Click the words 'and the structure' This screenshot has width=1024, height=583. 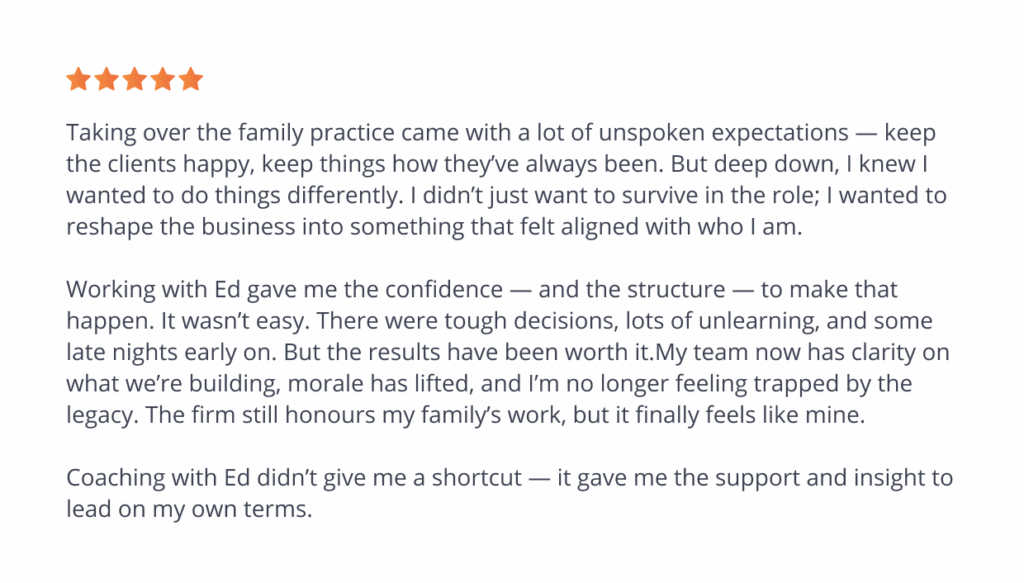click(632, 290)
